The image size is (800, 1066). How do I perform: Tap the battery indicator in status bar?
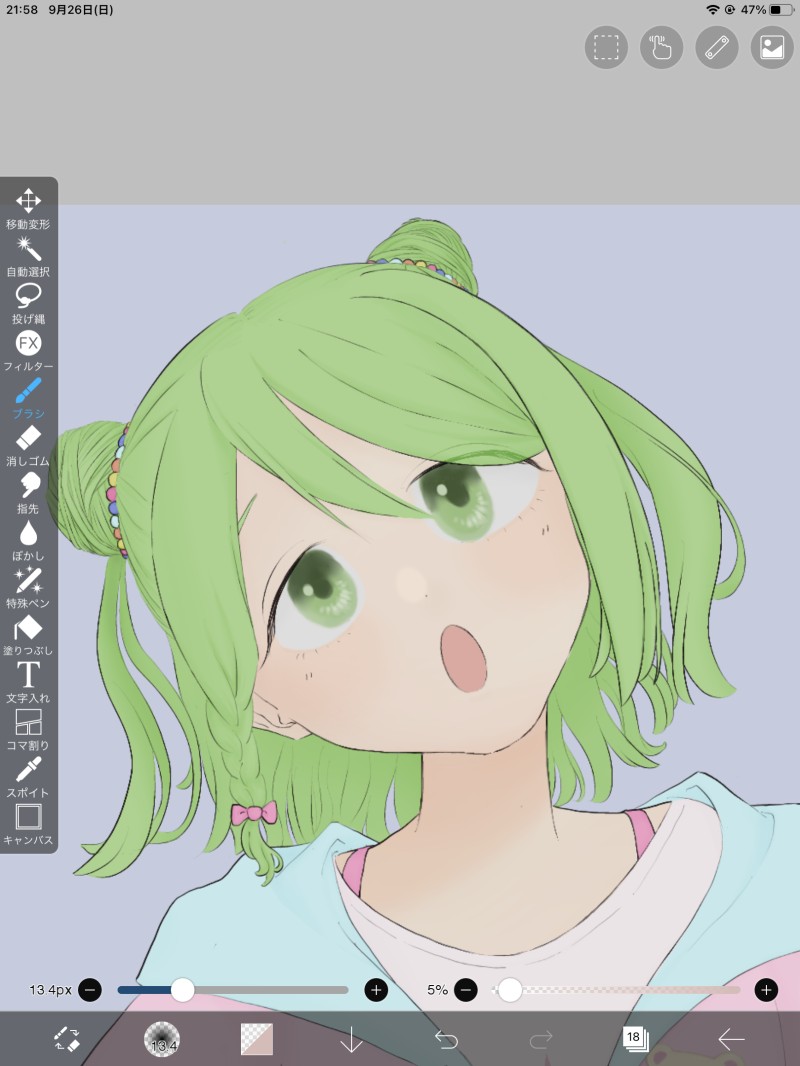coord(782,10)
